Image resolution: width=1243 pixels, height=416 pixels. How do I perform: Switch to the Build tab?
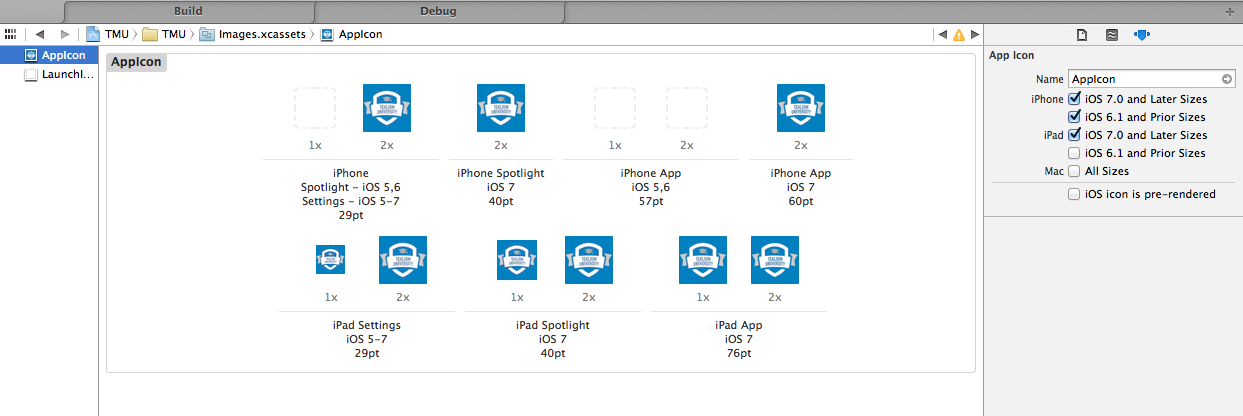[188, 11]
